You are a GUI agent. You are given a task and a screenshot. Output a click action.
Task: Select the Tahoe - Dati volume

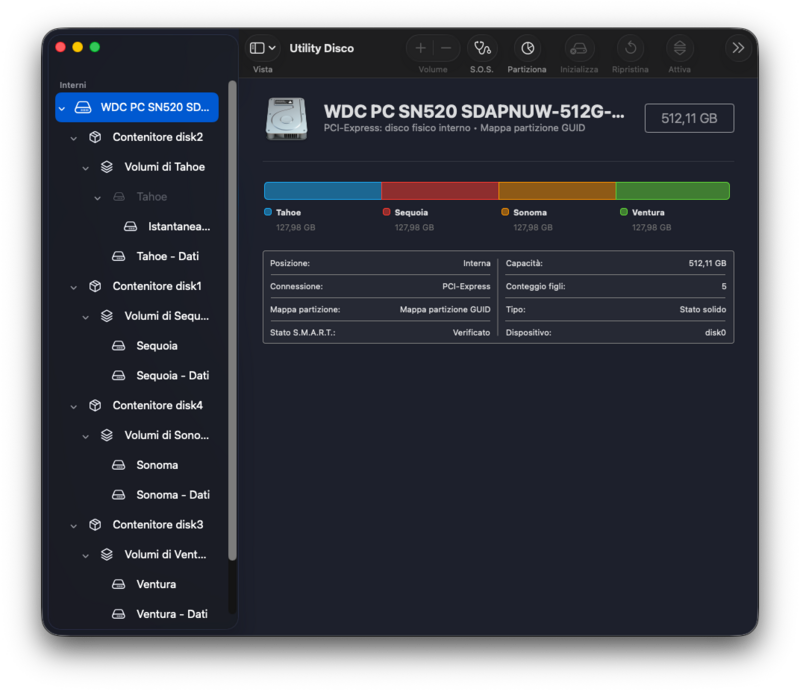(x=167, y=257)
